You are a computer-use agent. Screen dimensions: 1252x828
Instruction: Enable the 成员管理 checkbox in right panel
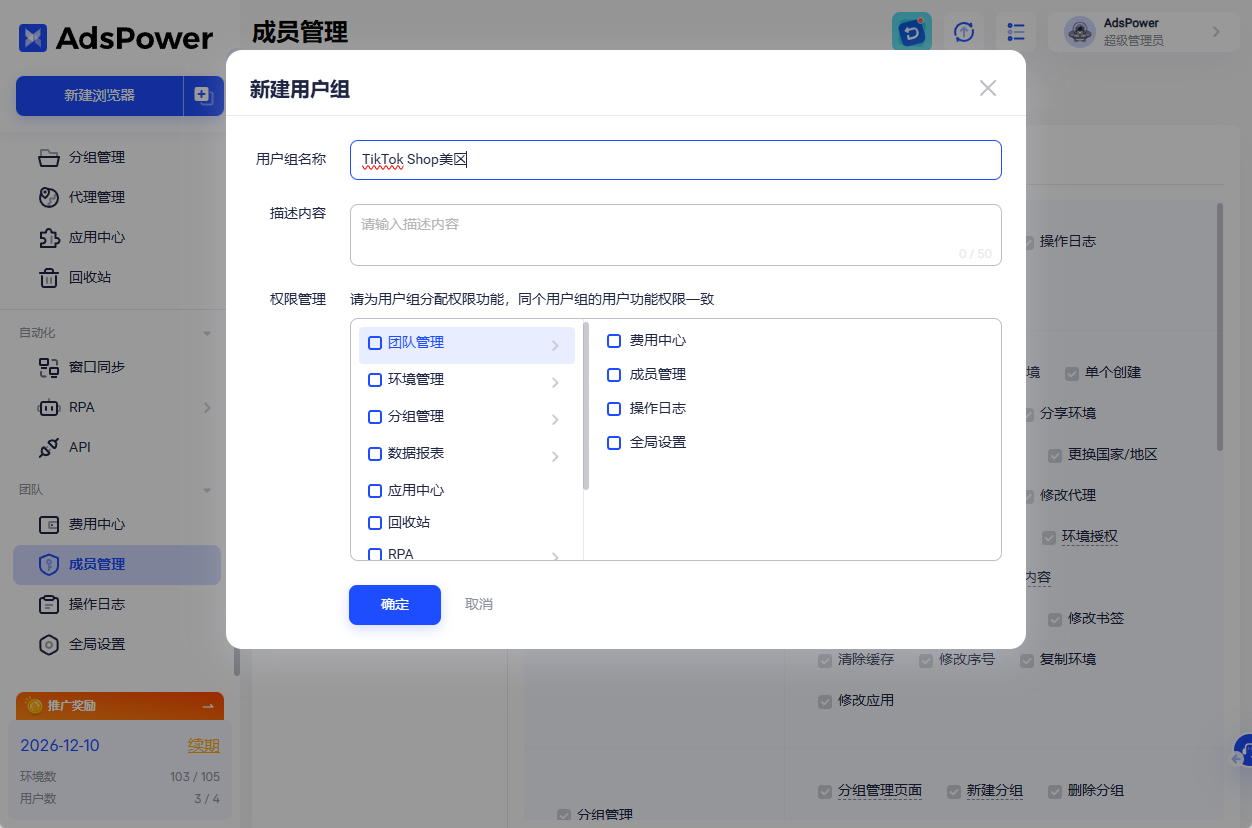tap(614, 375)
